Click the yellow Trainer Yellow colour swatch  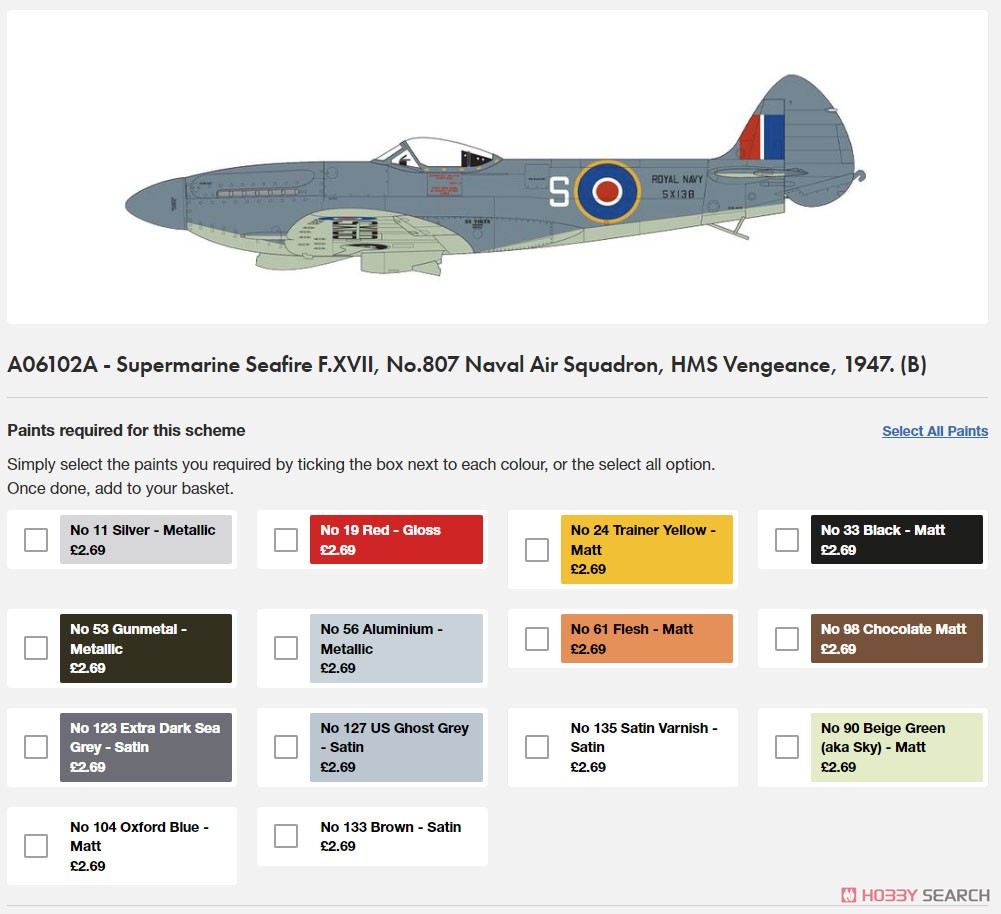(647, 550)
